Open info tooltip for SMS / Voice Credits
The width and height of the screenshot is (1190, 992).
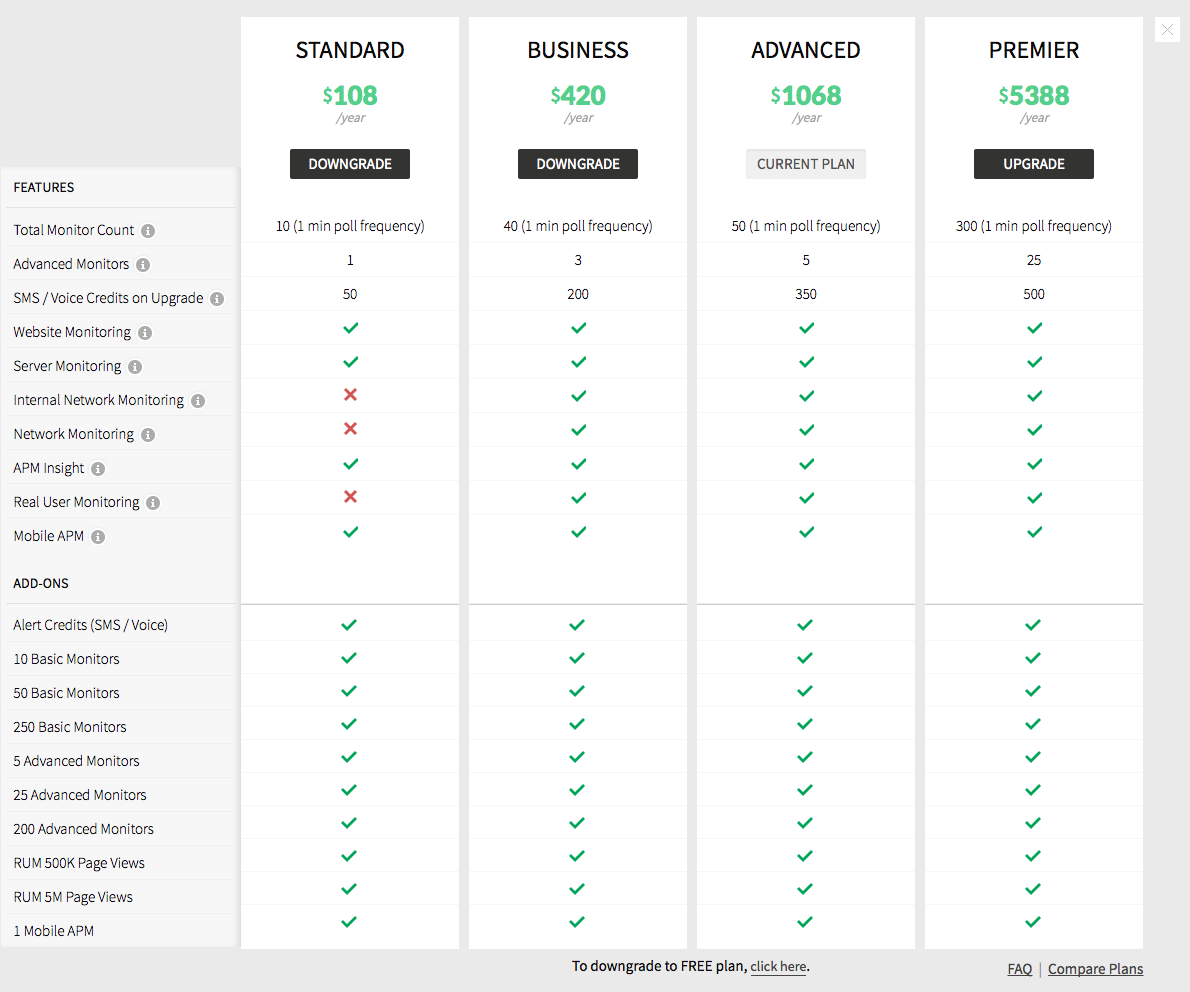[x=217, y=299]
